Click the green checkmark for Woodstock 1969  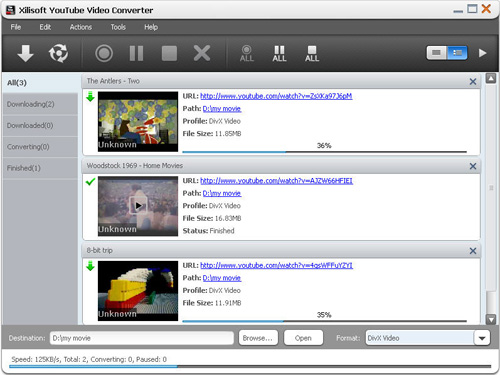point(90,182)
